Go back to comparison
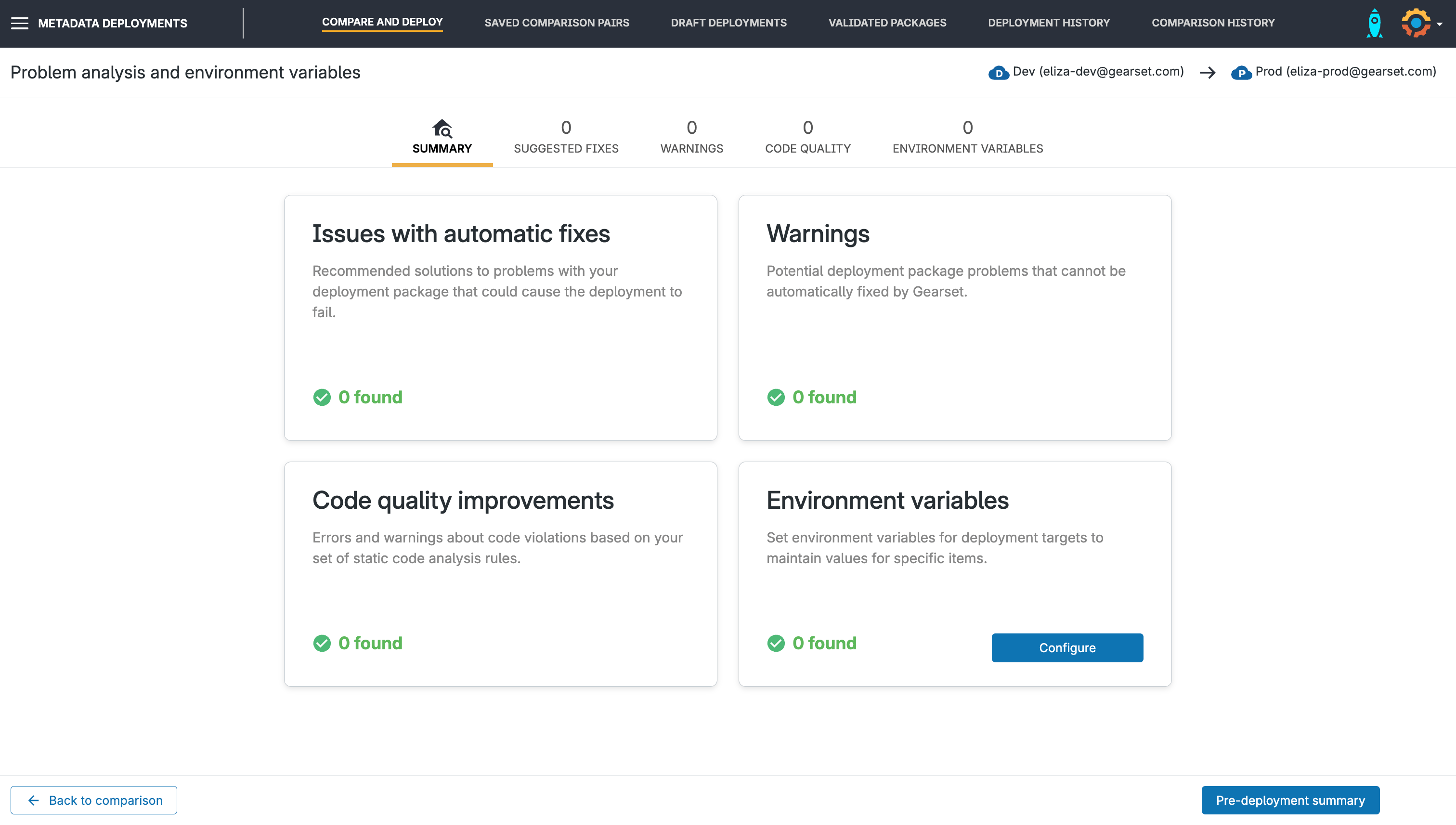This screenshot has height=825, width=1456. (94, 800)
